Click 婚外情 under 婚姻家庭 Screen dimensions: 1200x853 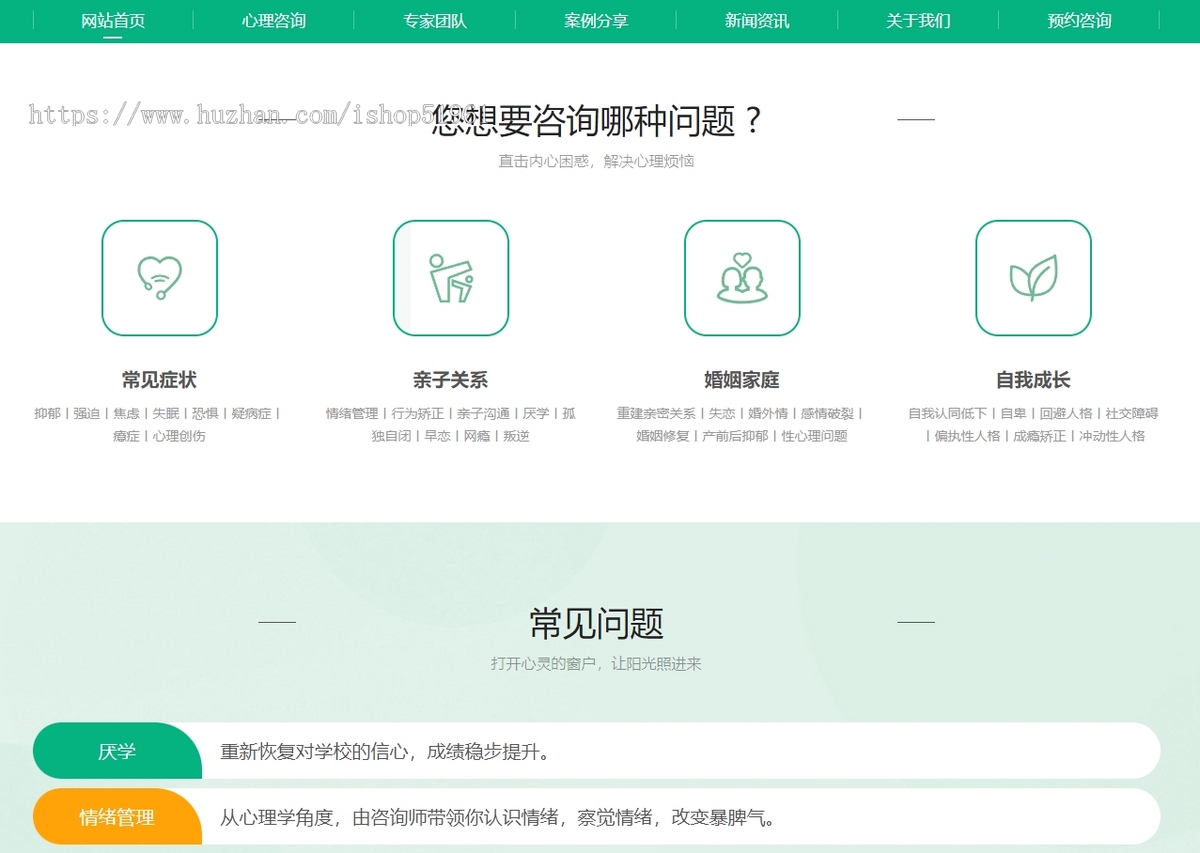768,413
